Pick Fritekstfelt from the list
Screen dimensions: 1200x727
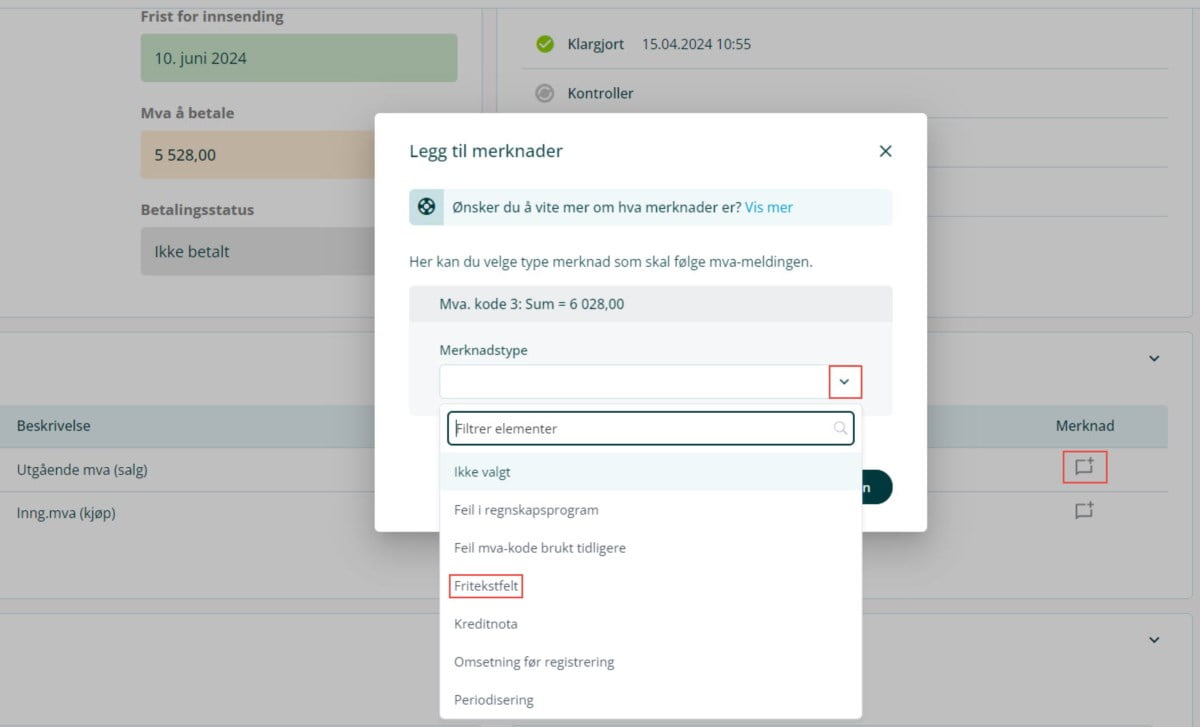[486, 586]
